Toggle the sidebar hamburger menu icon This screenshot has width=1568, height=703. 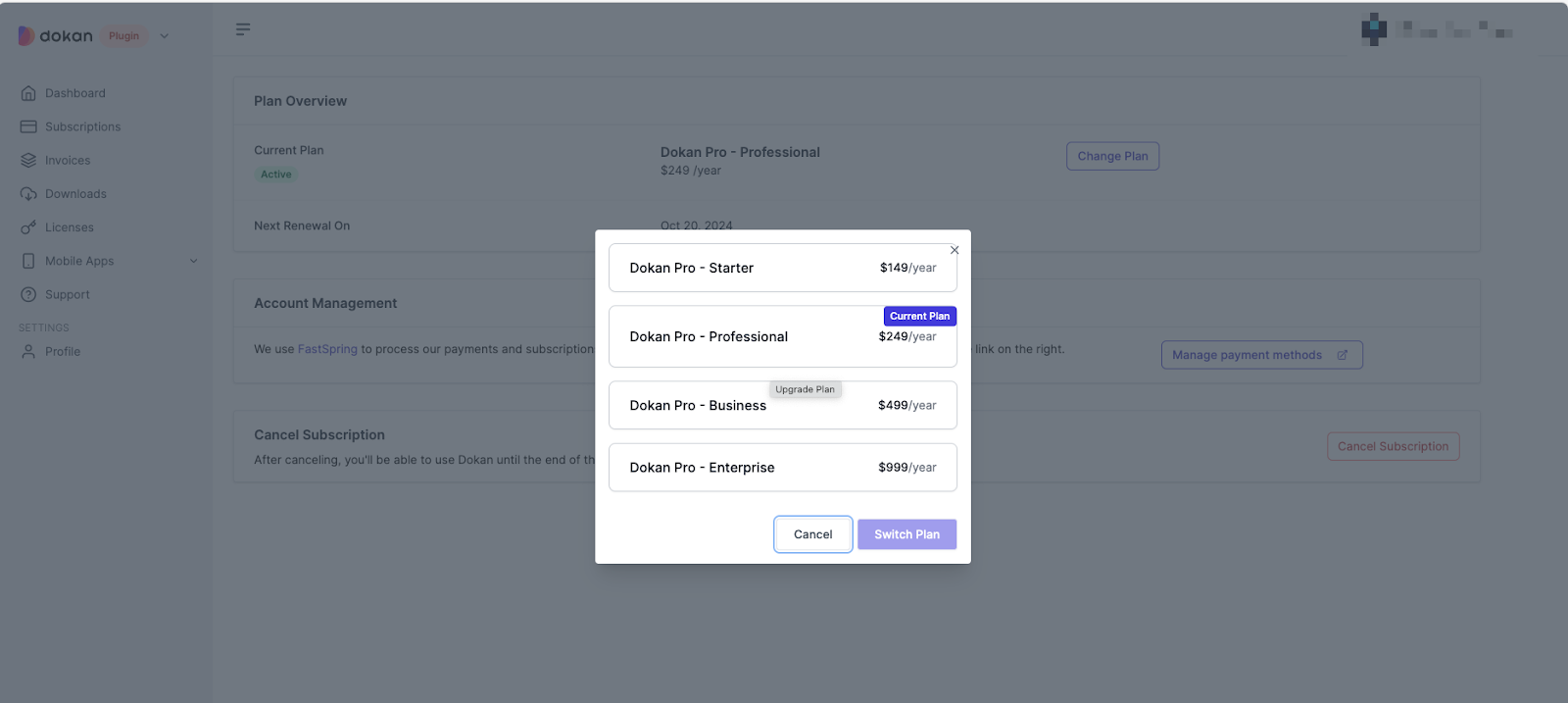point(243,29)
